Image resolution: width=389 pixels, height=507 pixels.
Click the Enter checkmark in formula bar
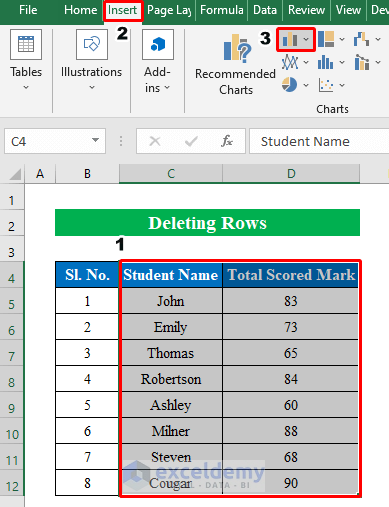(191, 141)
